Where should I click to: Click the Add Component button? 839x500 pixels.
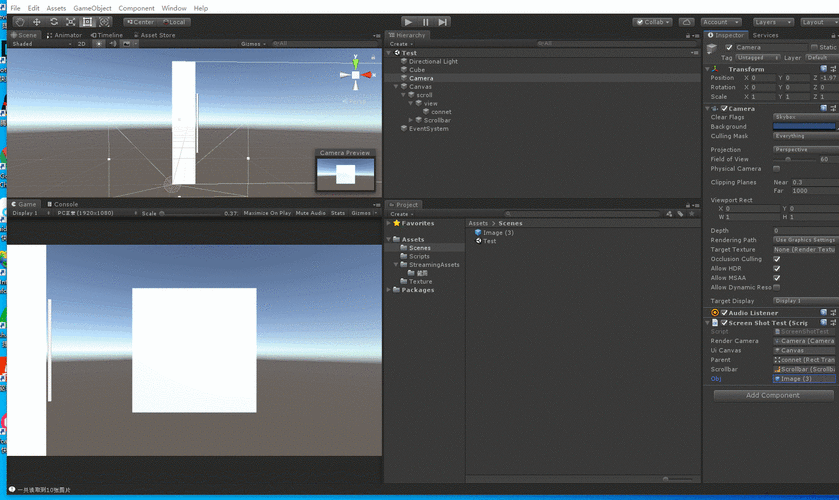point(772,395)
